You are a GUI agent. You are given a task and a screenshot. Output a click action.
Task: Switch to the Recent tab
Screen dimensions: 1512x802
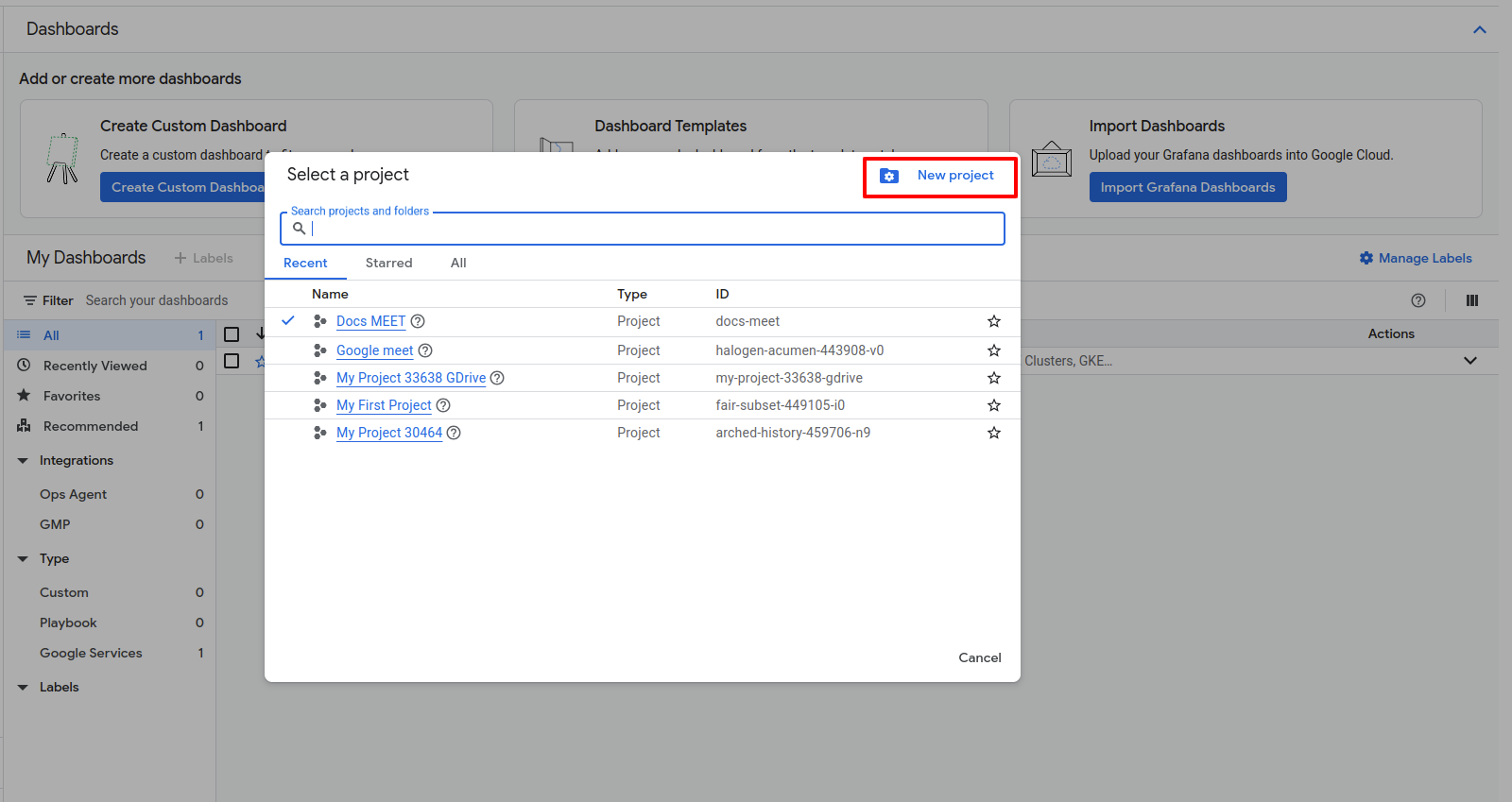coord(305,263)
